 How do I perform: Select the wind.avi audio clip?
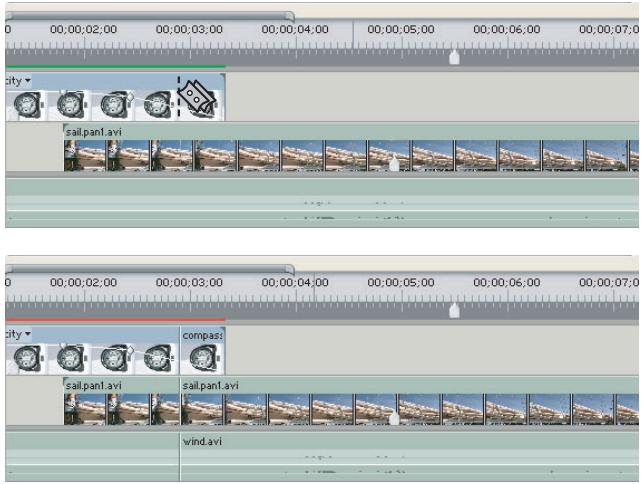click(x=409, y=457)
